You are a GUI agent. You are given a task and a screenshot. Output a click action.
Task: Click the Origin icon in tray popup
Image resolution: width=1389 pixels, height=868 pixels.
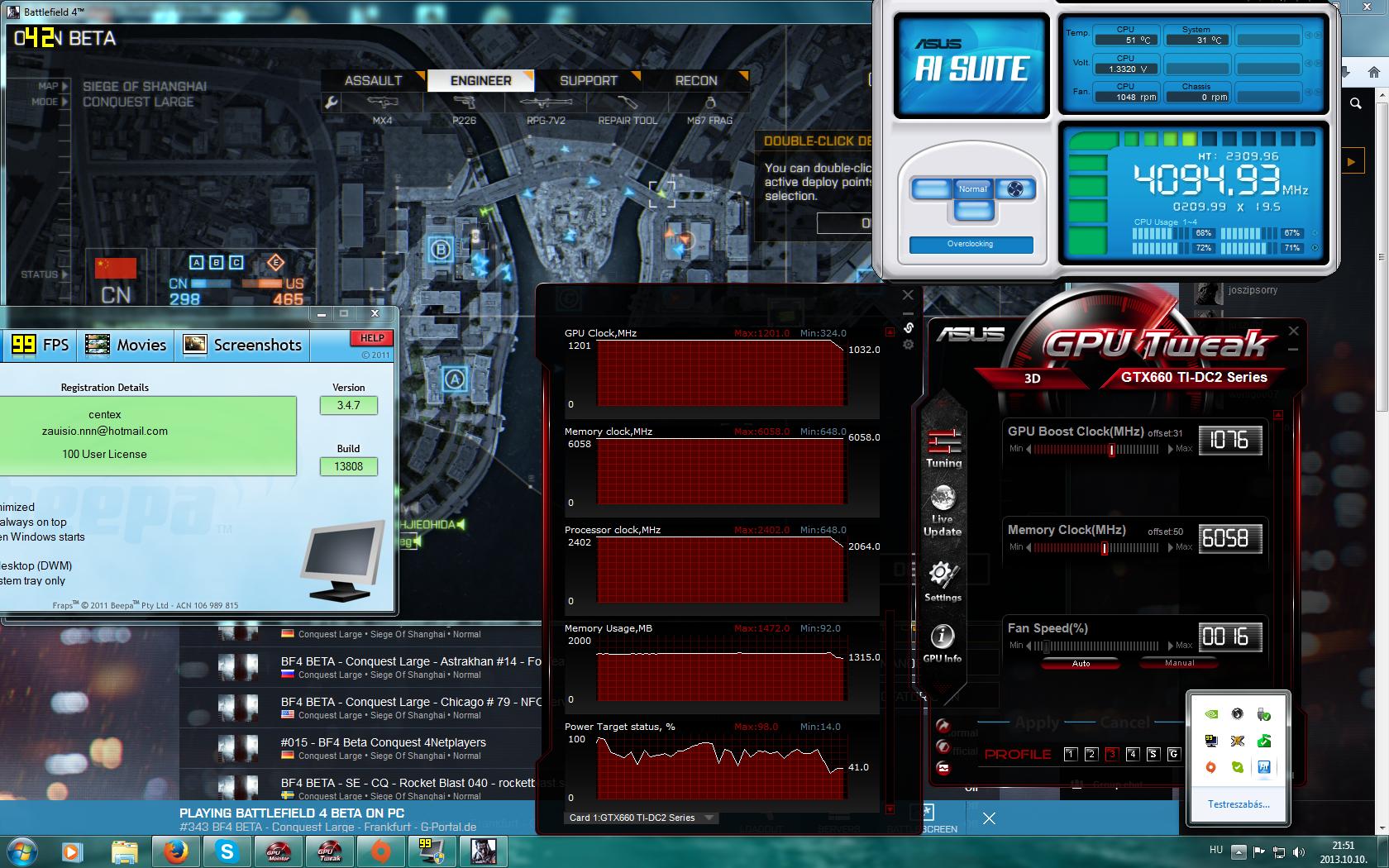1210,767
